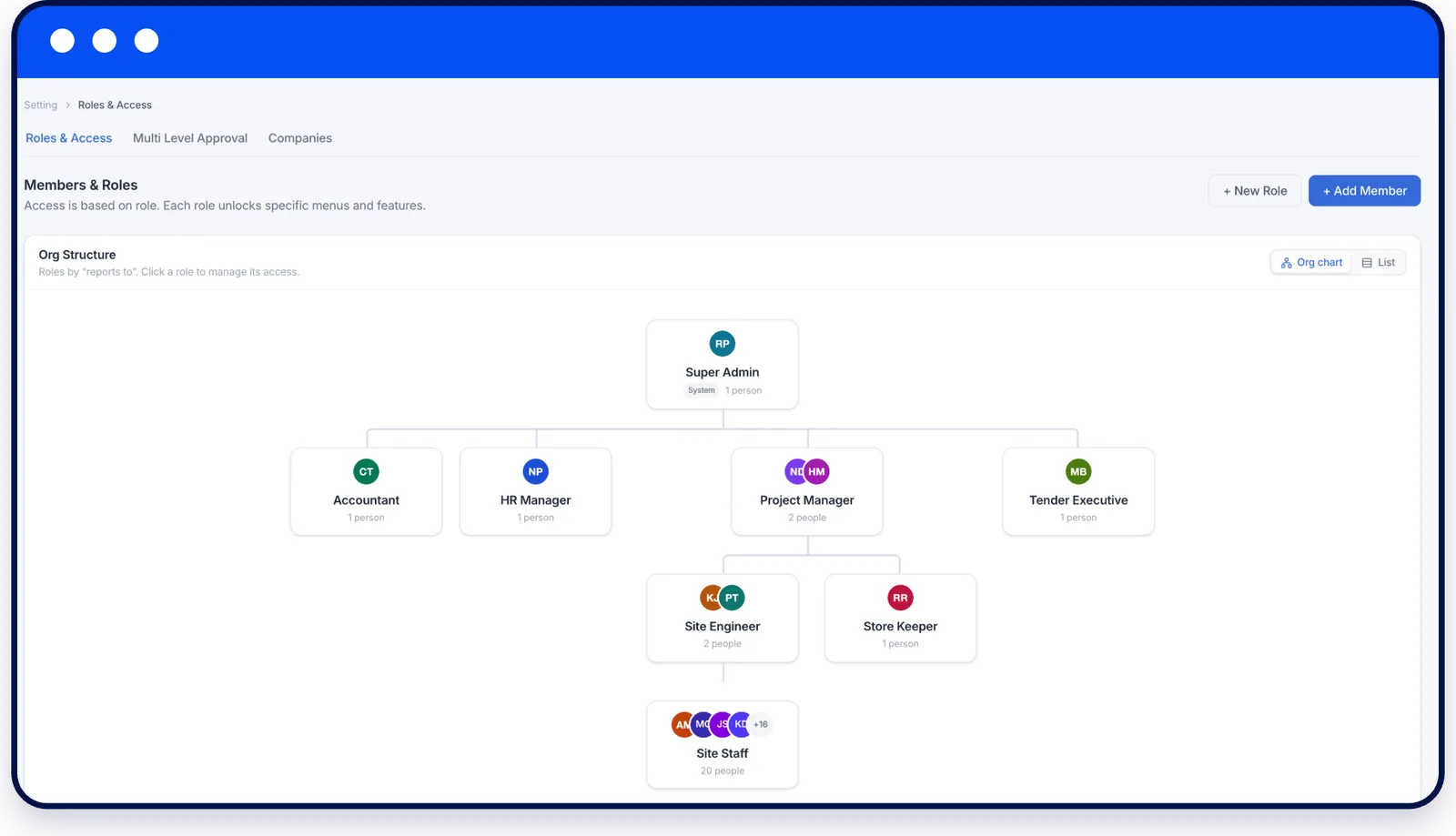This screenshot has width=1456, height=836.
Task: Select the Tender Executive role name
Action: 1078,500
